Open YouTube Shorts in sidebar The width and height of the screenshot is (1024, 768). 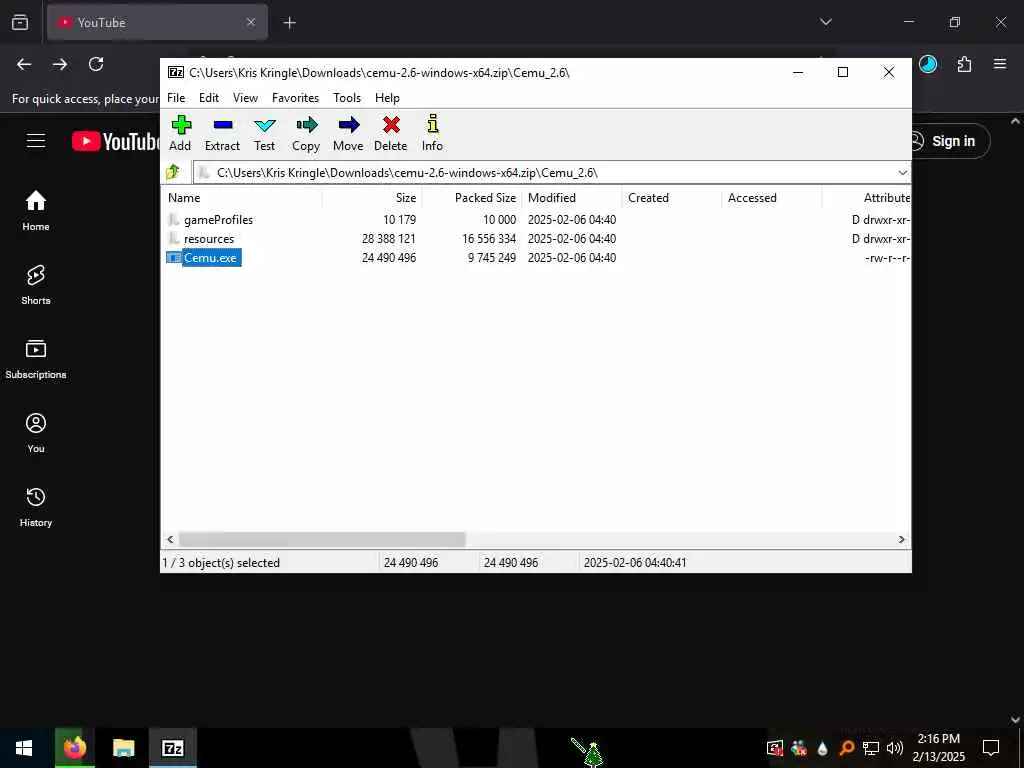coord(36,285)
